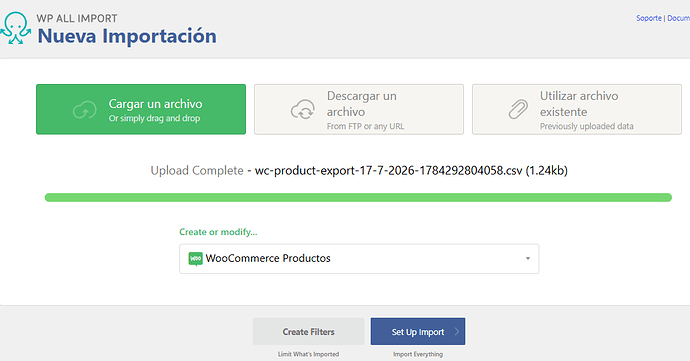The width and height of the screenshot is (690, 361).
Task: Click the Create or modify label
Action: 218,232
